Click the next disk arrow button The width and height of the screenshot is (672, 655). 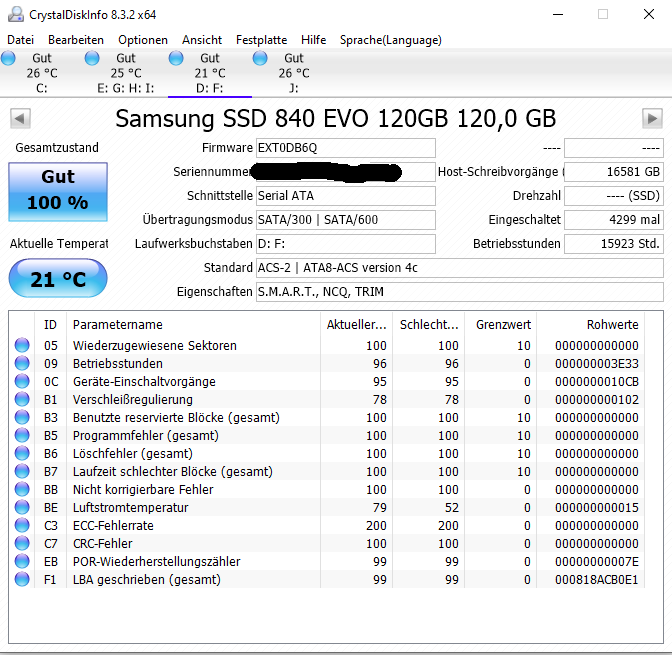652,118
